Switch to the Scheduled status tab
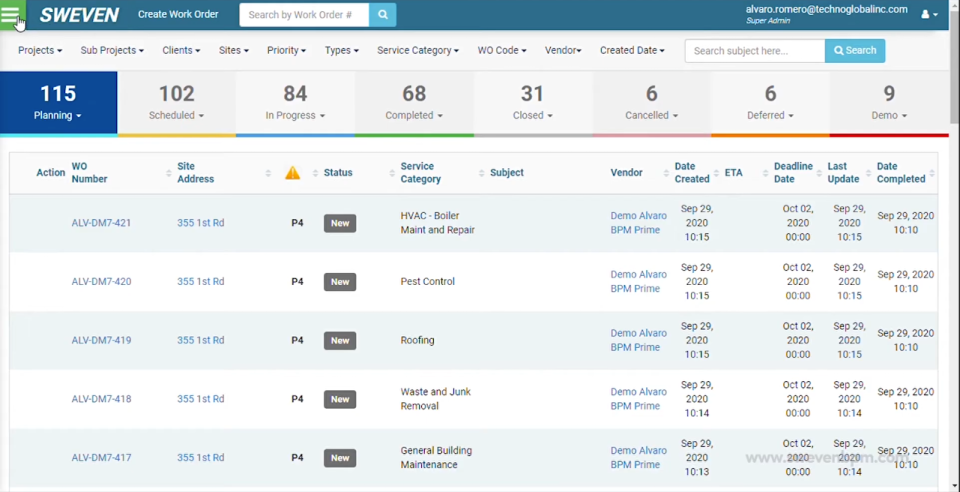960x492 pixels. (x=176, y=103)
